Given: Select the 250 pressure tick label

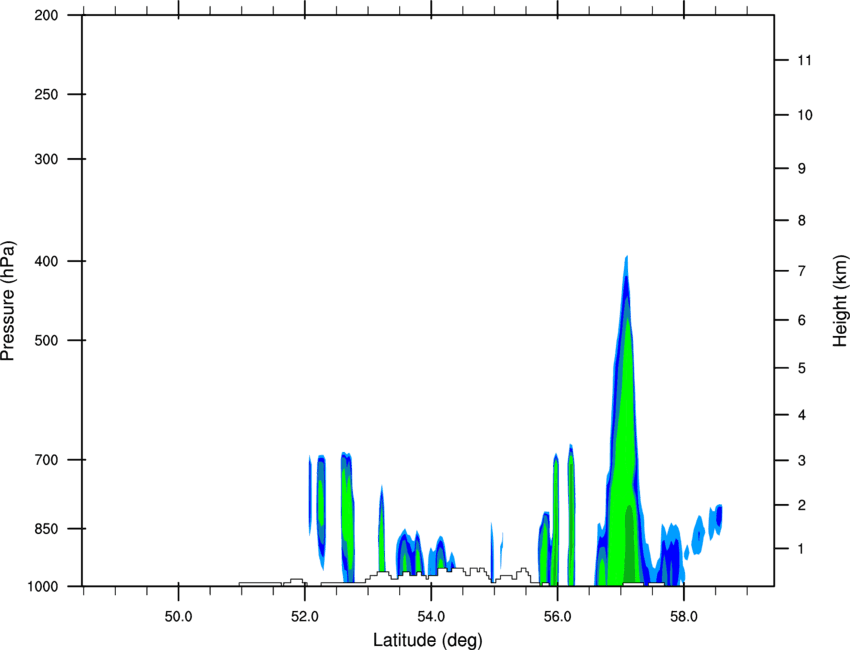Looking at the screenshot, I should tap(46, 94).
